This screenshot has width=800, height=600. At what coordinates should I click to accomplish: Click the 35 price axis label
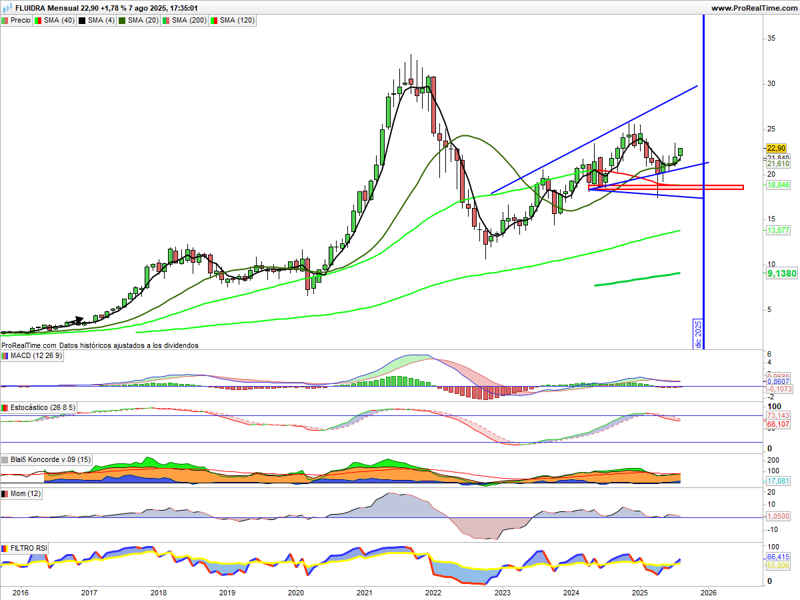(771, 39)
